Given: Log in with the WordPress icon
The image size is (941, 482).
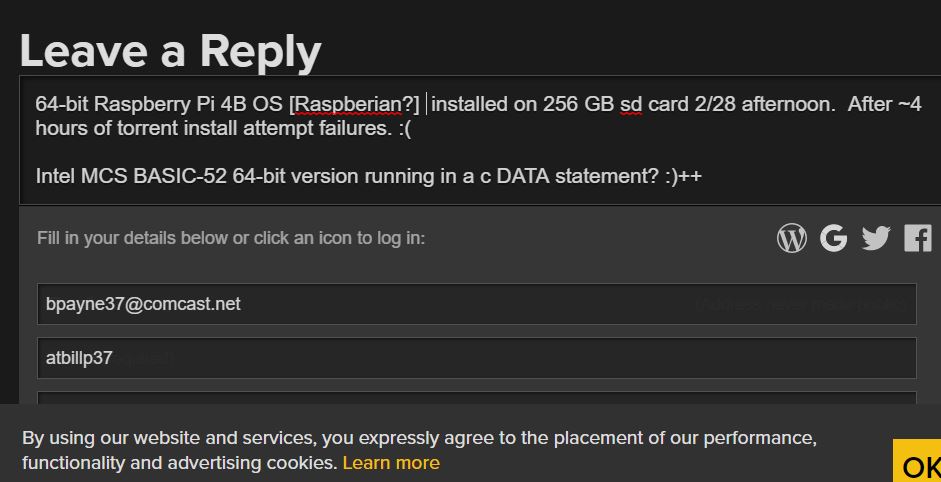Looking at the screenshot, I should click(x=792, y=238).
